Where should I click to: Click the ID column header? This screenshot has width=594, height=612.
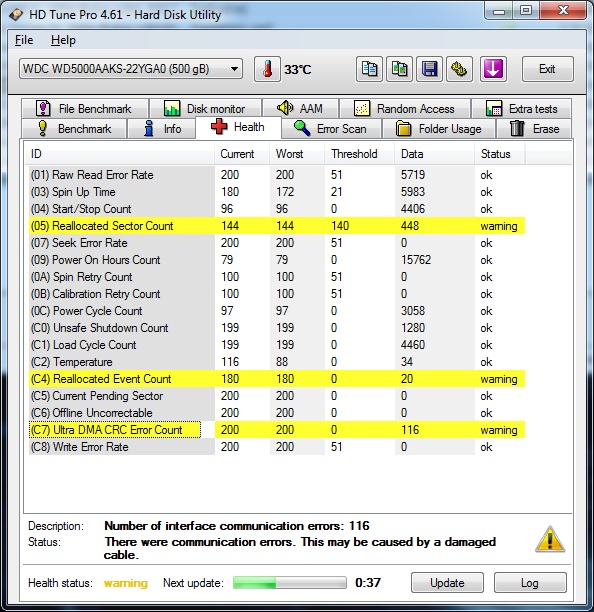(x=119, y=154)
